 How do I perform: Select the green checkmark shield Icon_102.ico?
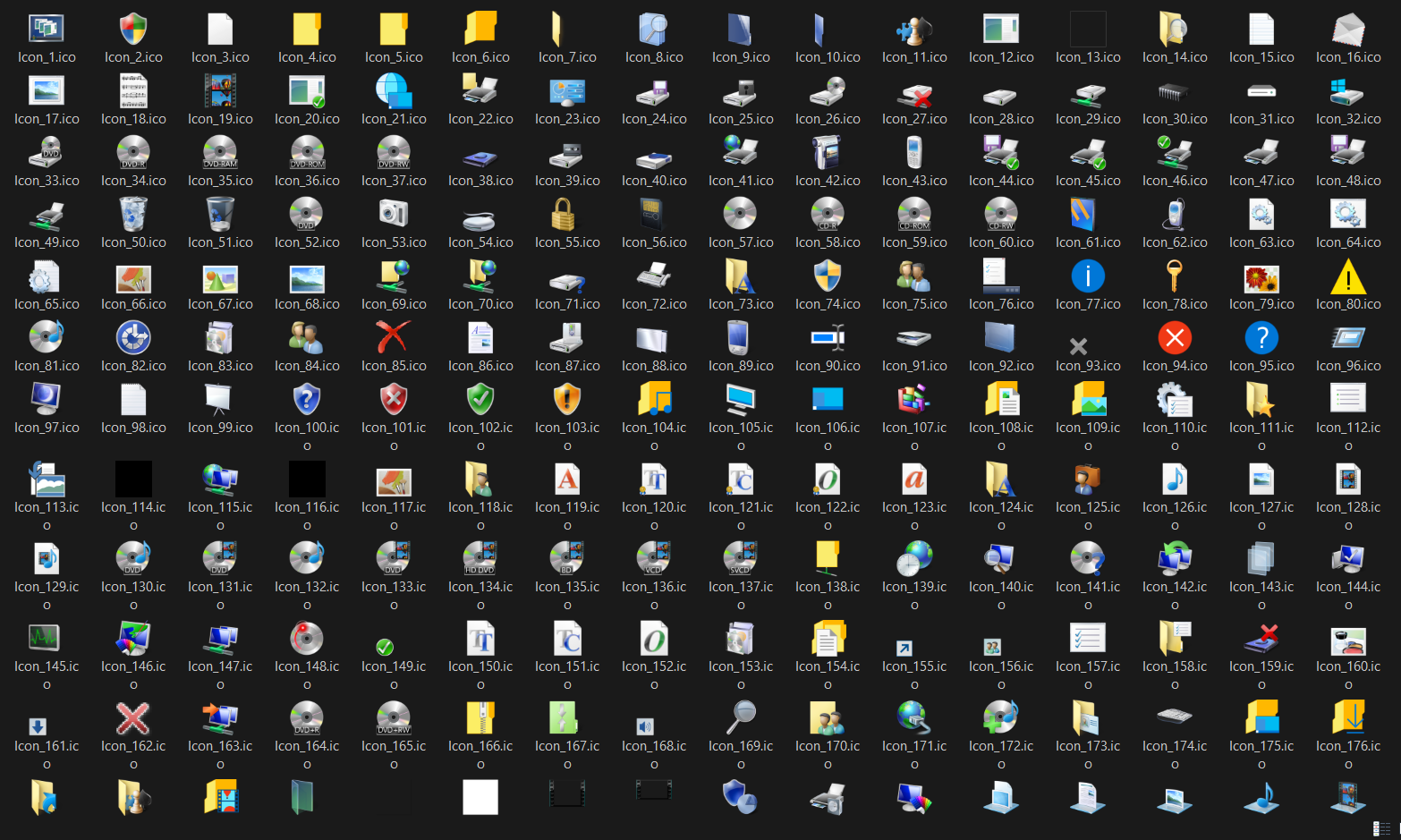[x=480, y=400]
